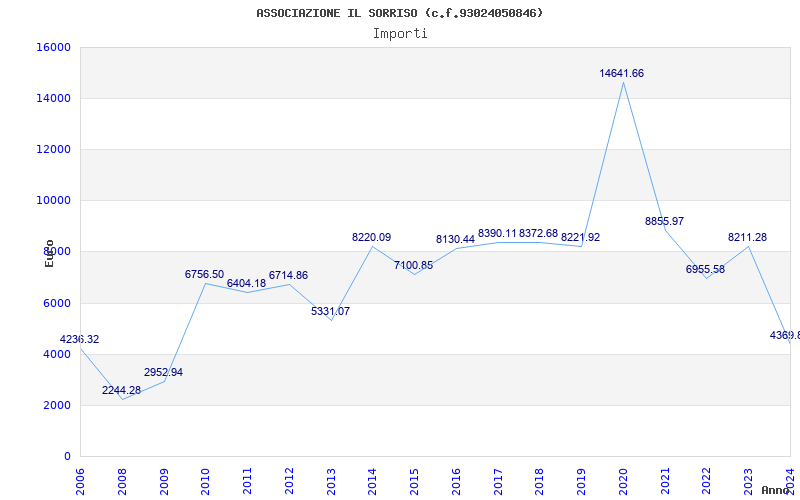Click the 7100.85 data label
The height and width of the screenshot is (500, 800).
pyautogui.click(x=413, y=265)
